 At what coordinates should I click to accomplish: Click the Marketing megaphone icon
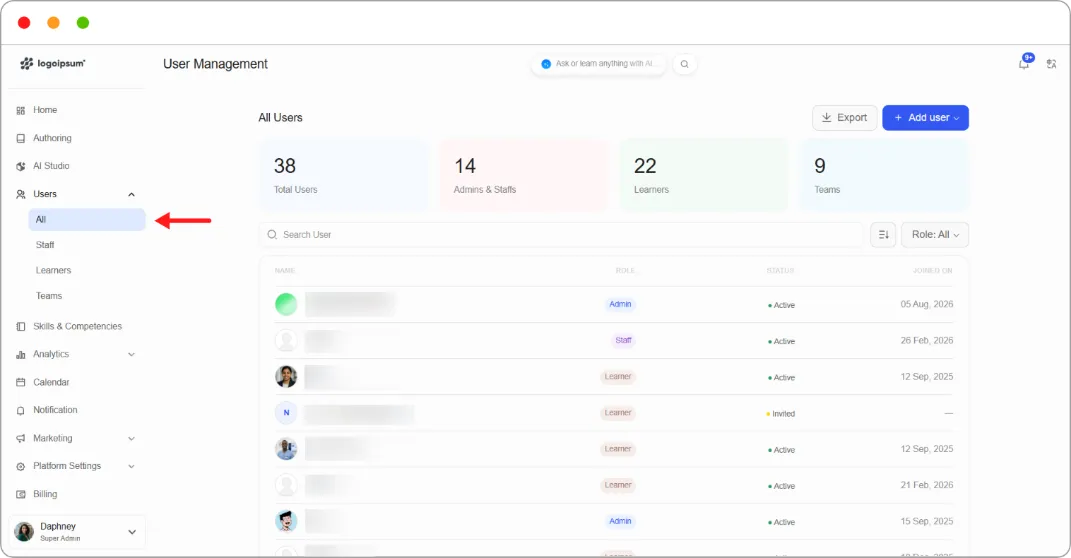(x=20, y=438)
